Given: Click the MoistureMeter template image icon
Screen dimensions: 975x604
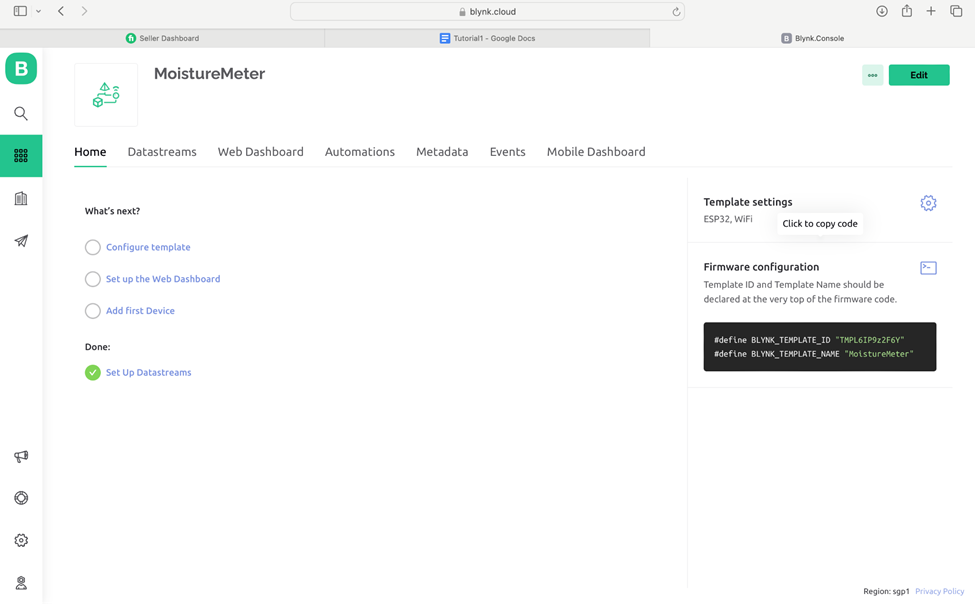Looking at the screenshot, I should tap(106, 95).
